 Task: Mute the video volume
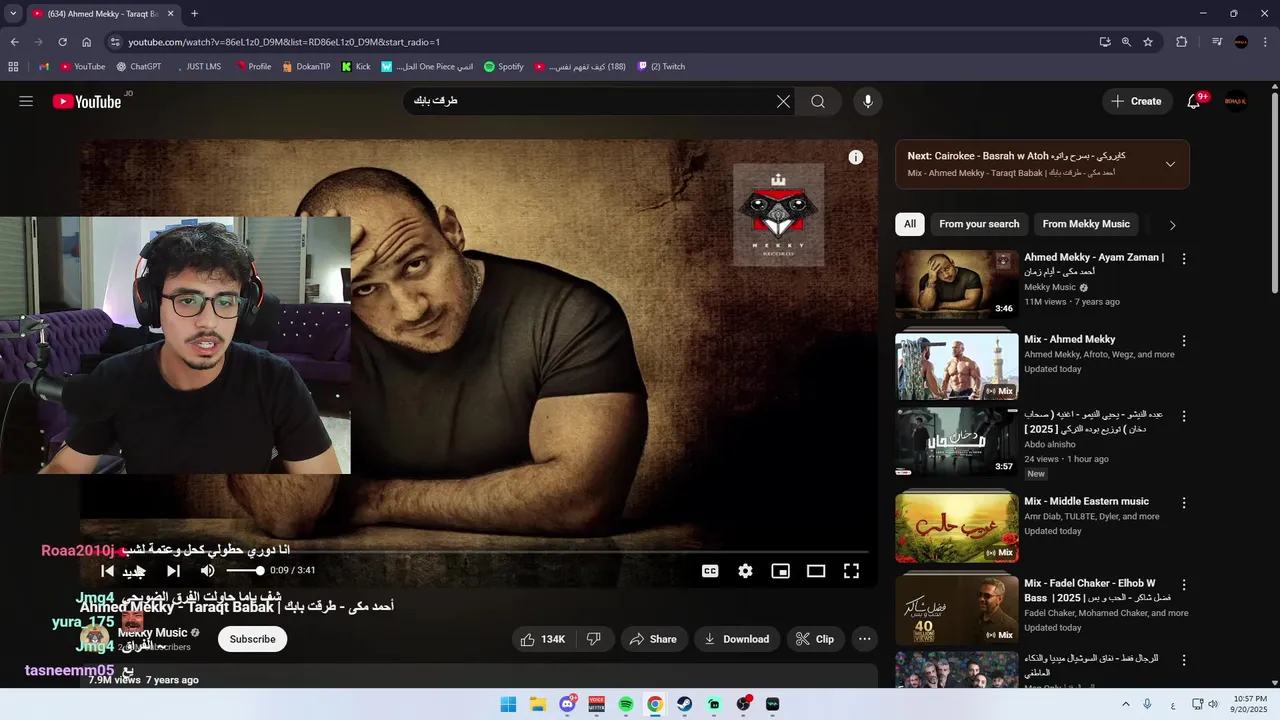click(207, 571)
